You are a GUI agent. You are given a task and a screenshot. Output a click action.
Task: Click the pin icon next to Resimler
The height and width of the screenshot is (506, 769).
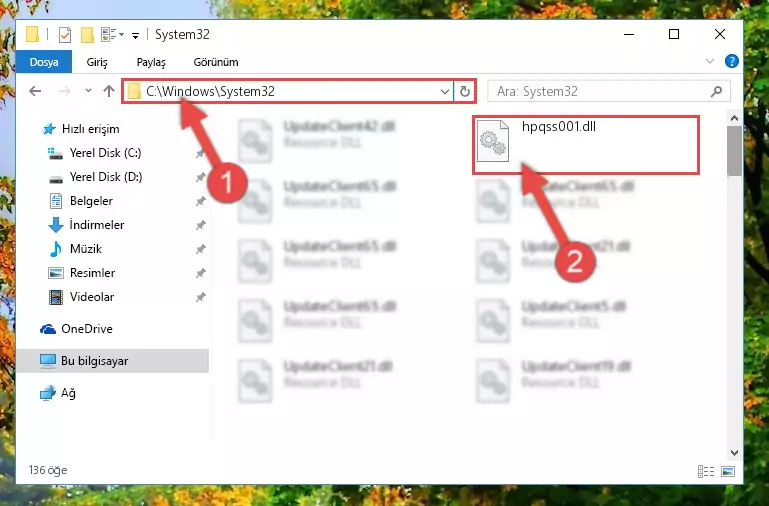pyautogui.click(x=200, y=273)
